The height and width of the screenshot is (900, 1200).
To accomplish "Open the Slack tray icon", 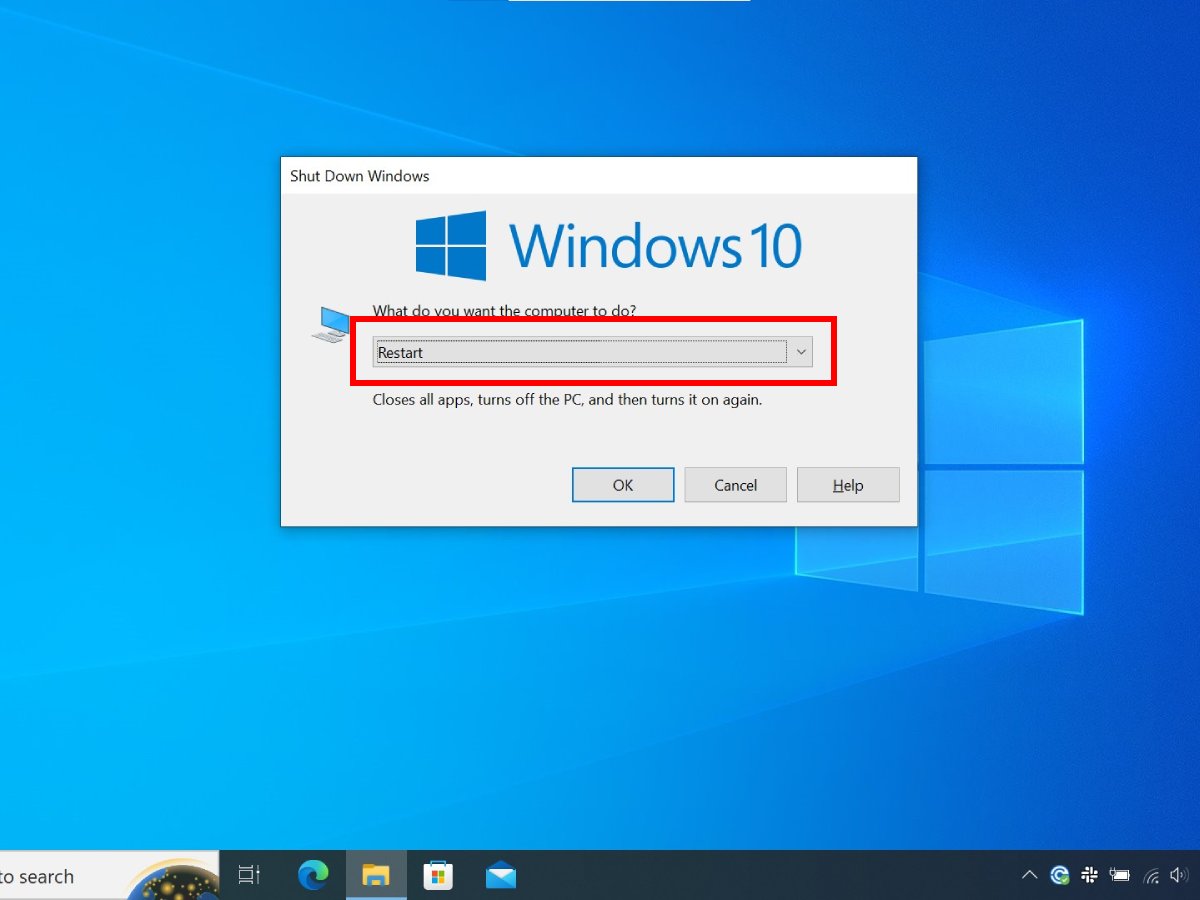I will coord(1090,876).
